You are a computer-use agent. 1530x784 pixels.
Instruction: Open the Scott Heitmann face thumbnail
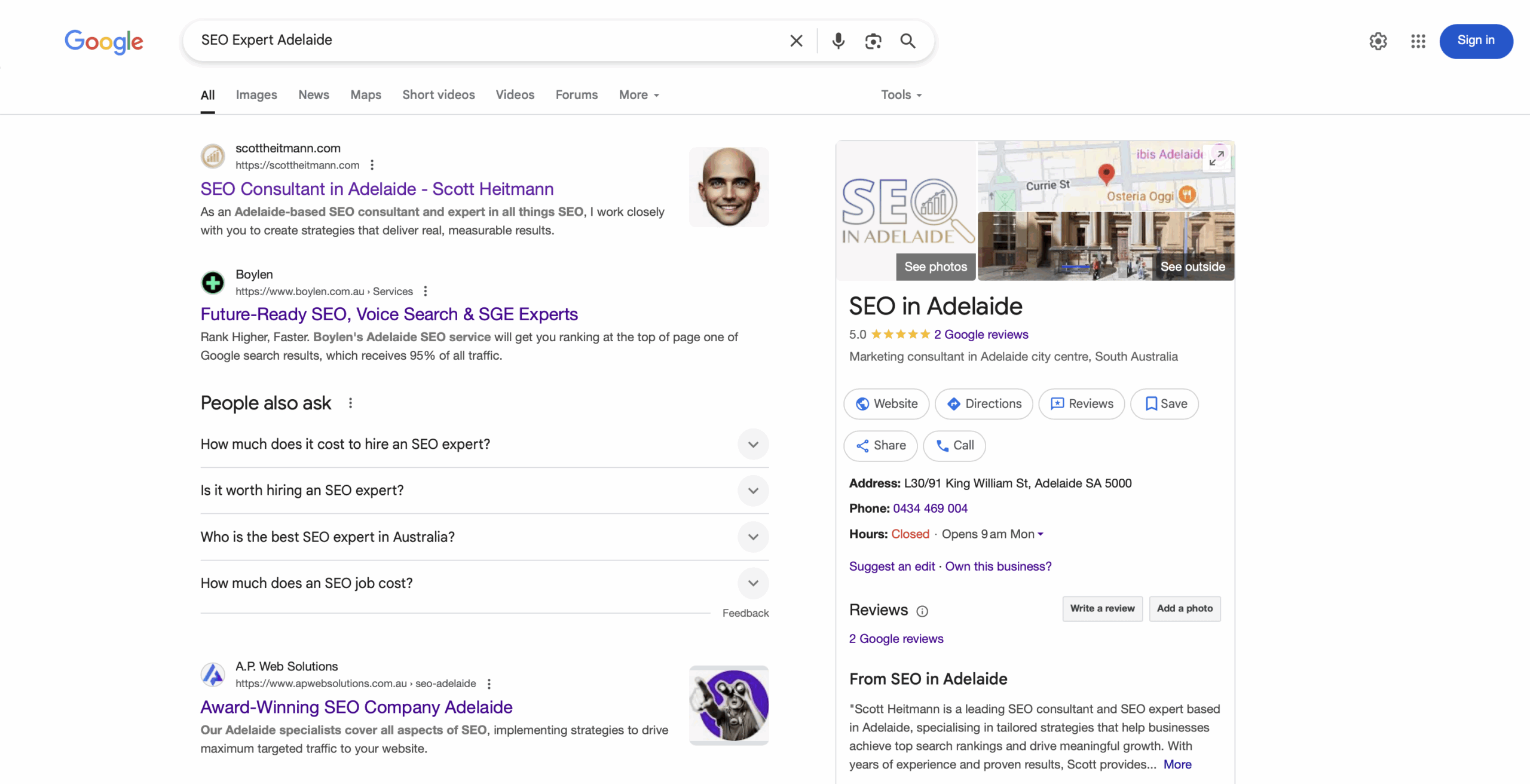[x=729, y=187]
